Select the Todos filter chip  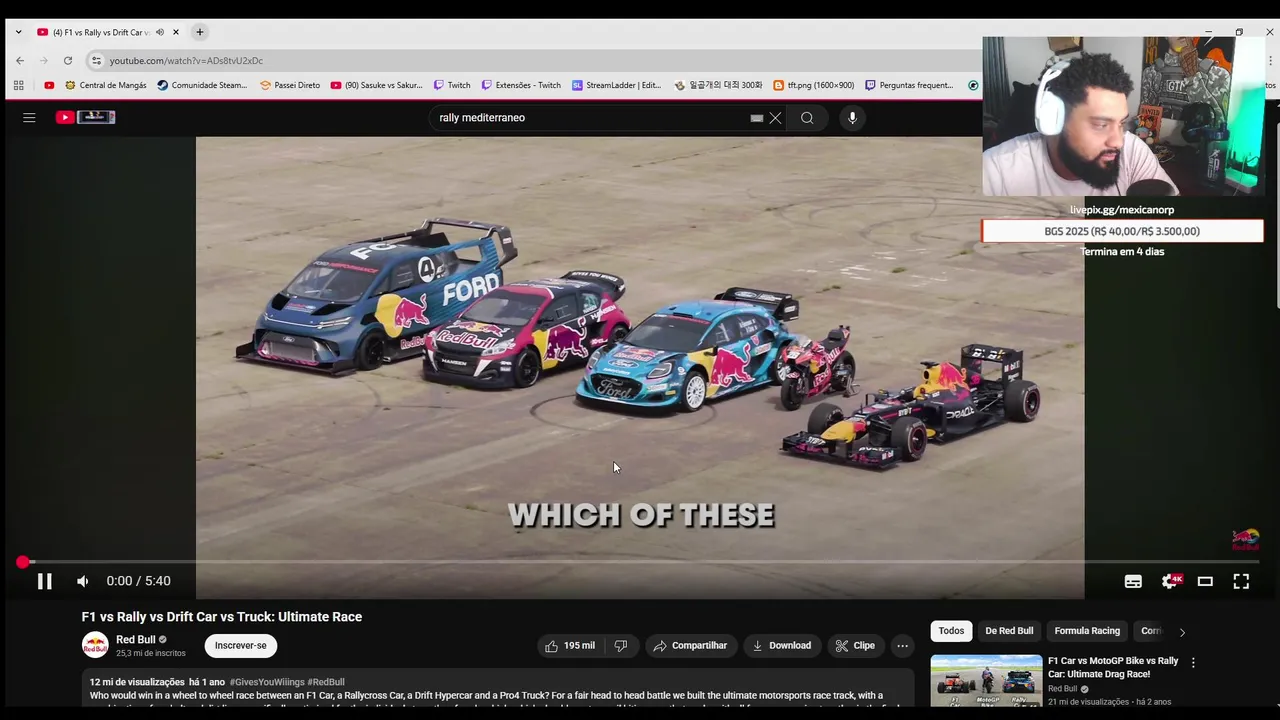pos(951,631)
